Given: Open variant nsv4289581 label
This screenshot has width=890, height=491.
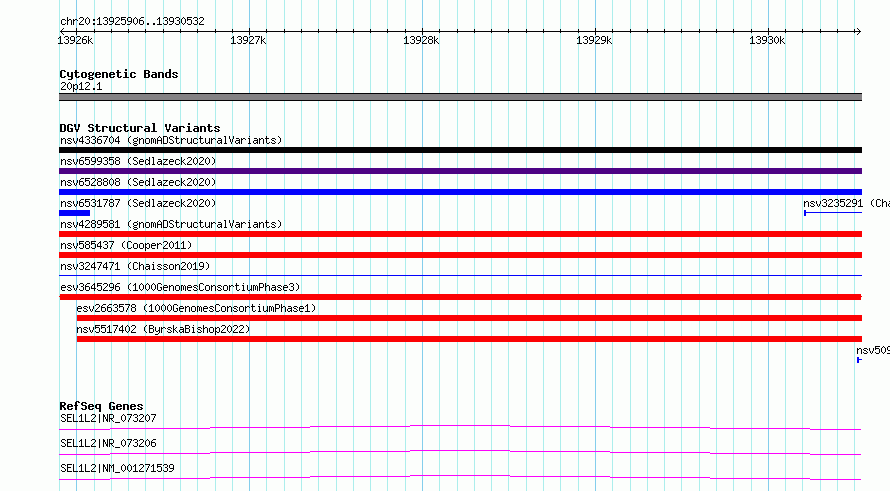Looking at the screenshot, I should click(x=171, y=224).
